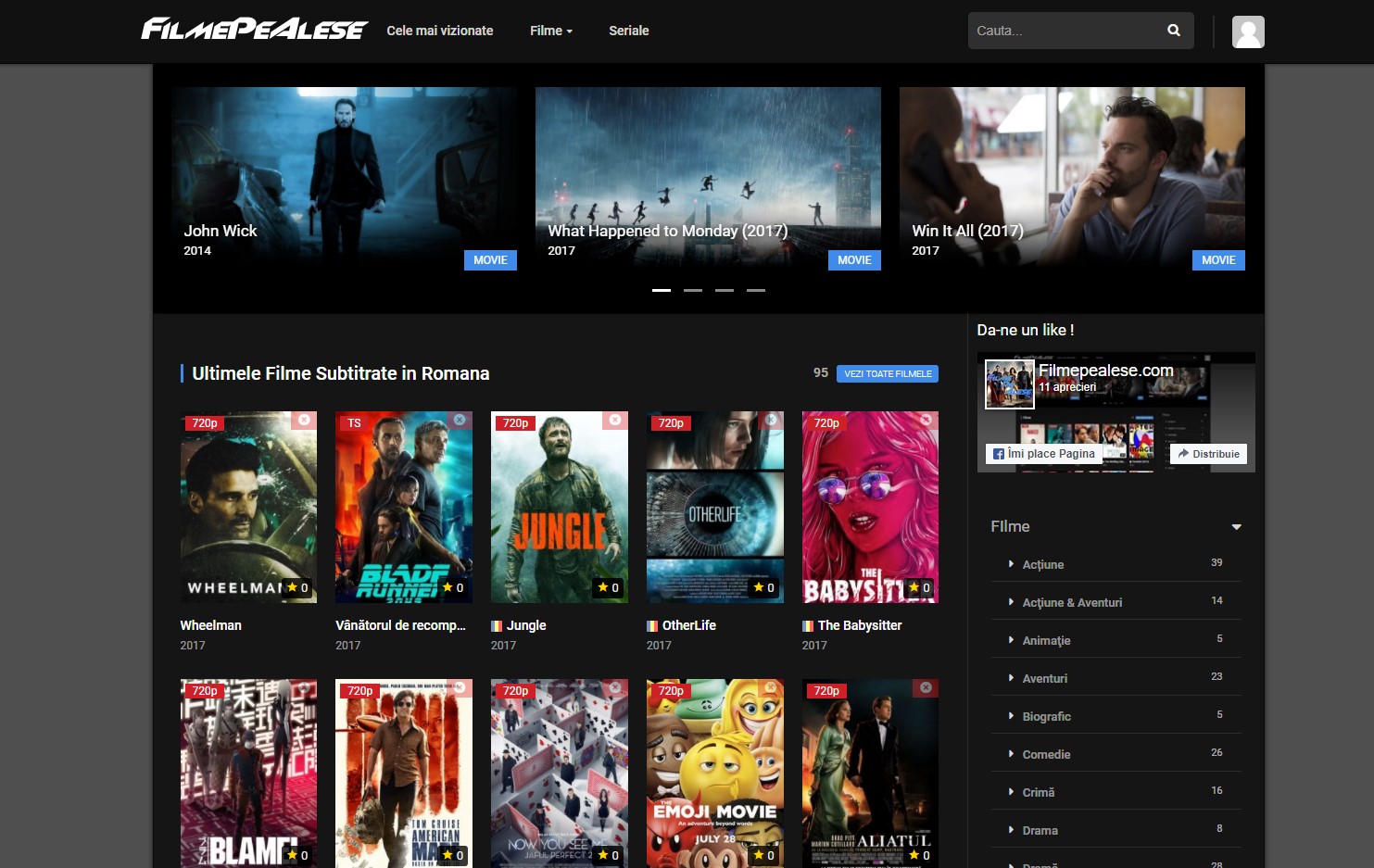Click the arrow icon beside Comedie category
The width and height of the screenshot is (1374, 868).
coord(1011,753)
